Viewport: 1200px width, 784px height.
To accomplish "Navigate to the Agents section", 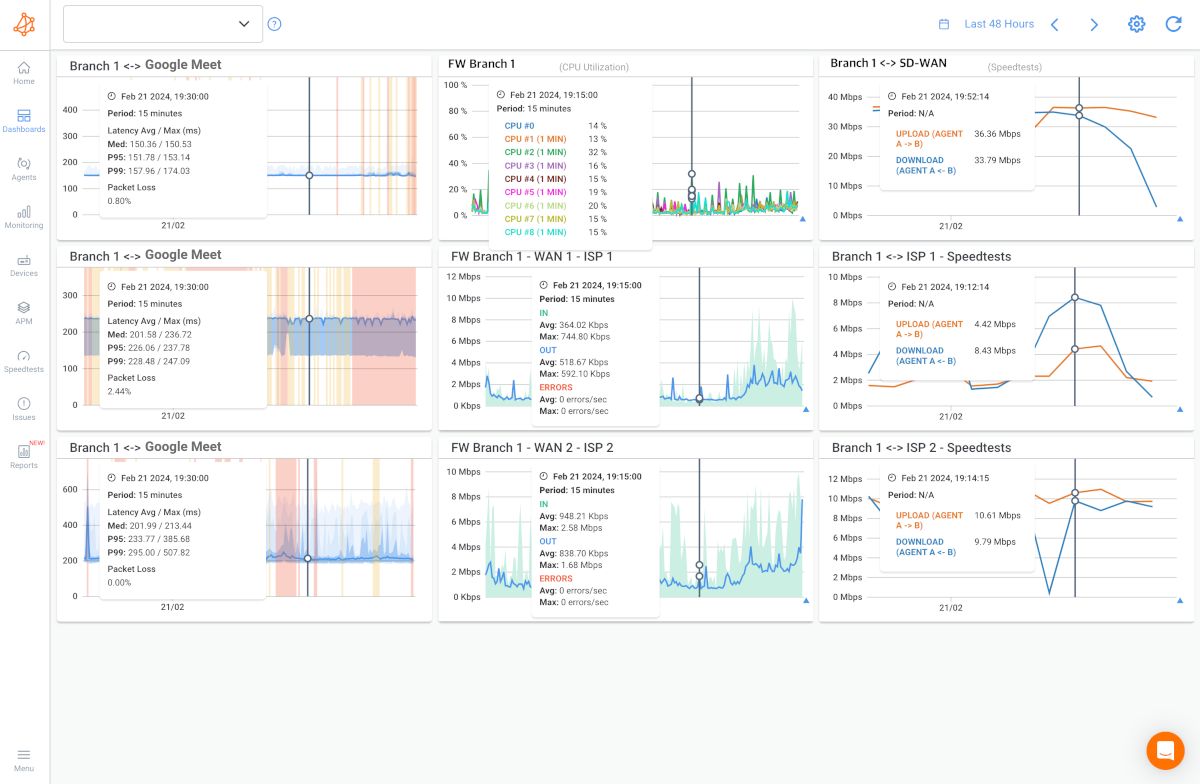I will (x=24, y=168).
